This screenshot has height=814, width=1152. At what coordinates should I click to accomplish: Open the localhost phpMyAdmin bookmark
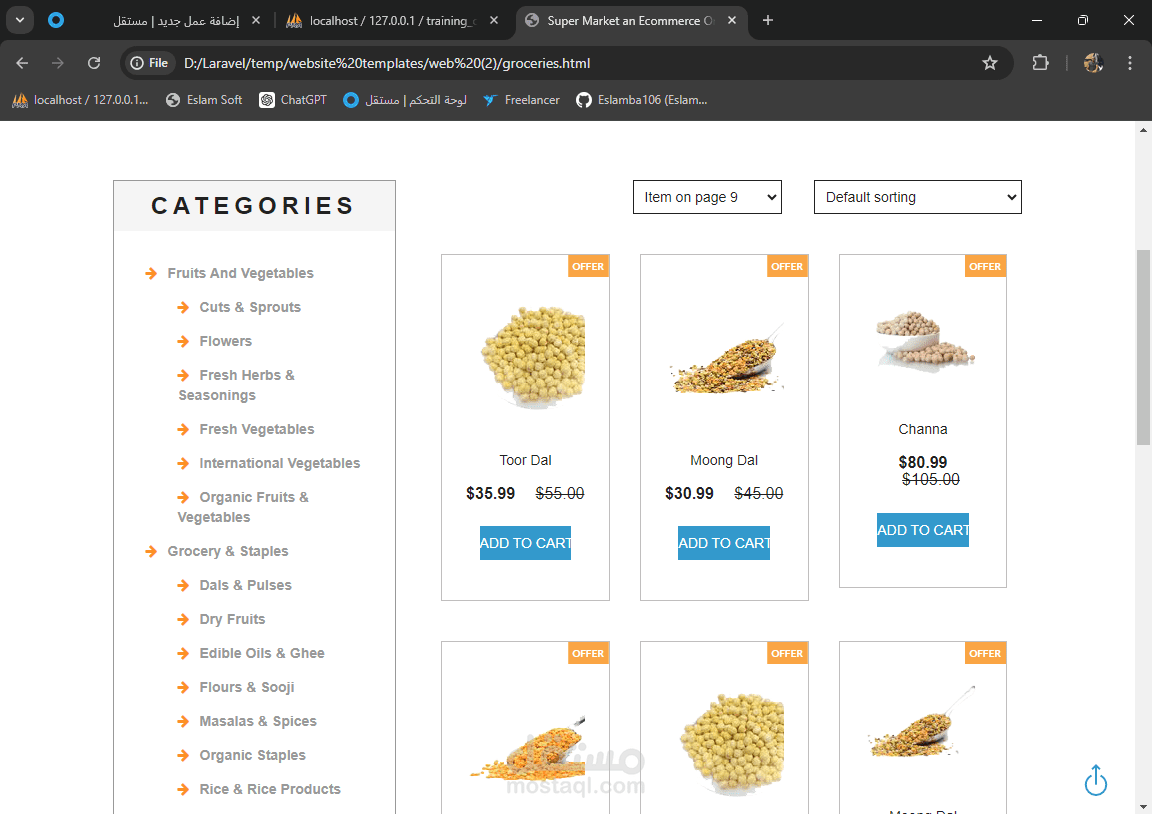click(80, 100)
